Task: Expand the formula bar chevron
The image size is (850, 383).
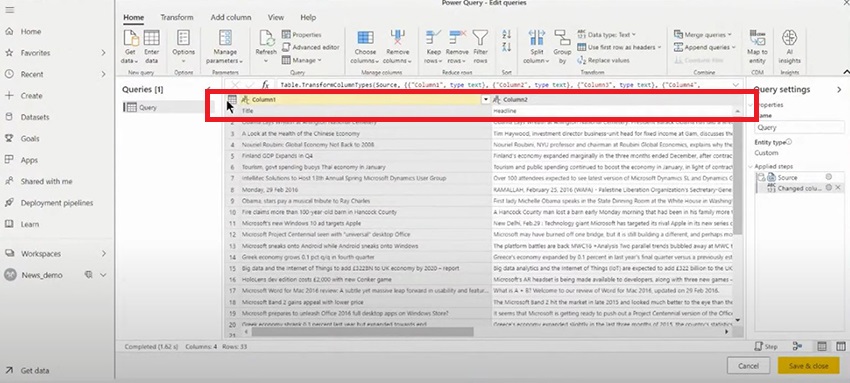Action: 736,85
